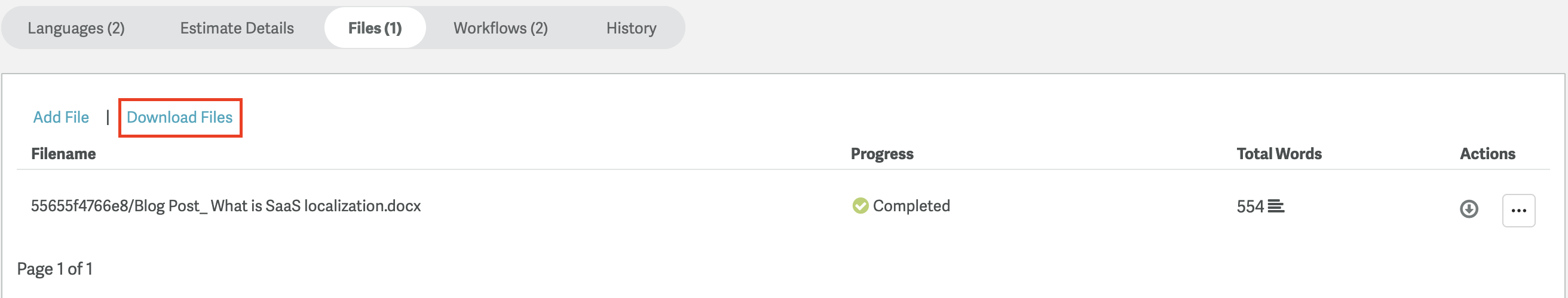This screenshot has height=298, width=1568.
Task: Click the Completed status text
Action: pyautogui.click(x=911, y=206)
